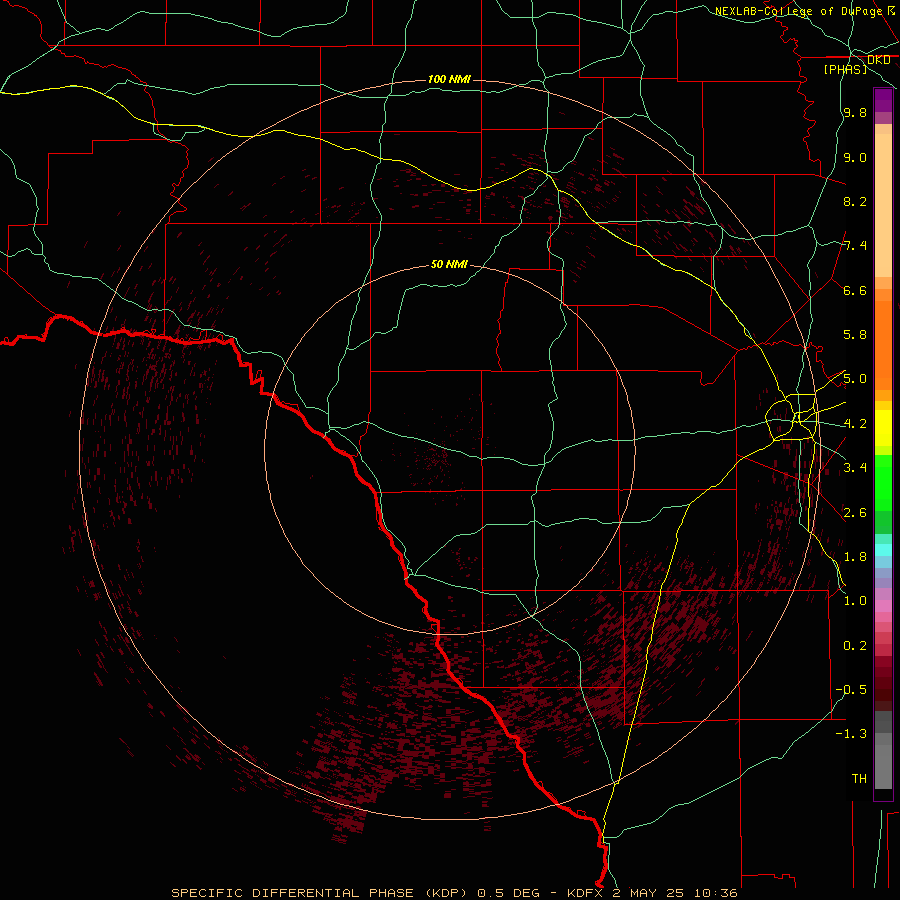Click the -0.5 value on the color scale
This screenshot has height=900, width=900.
click(x=851, y=690)
